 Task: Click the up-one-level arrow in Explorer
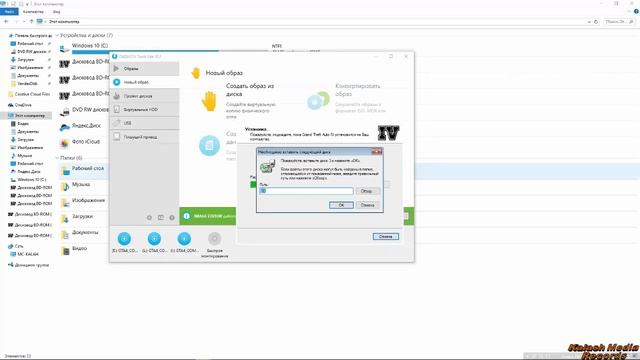click(31, 22)
